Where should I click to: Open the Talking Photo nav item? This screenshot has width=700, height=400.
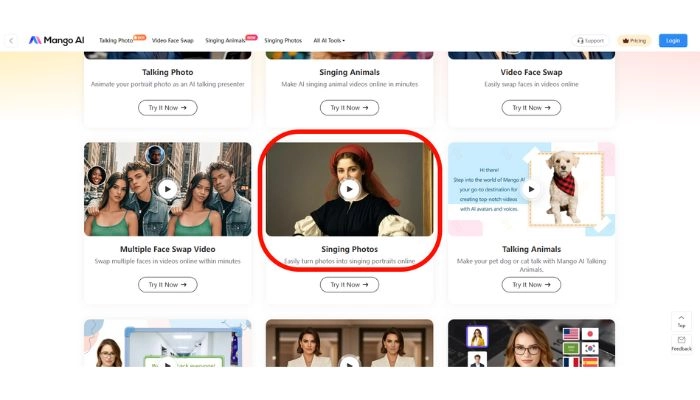click(116, 40)
